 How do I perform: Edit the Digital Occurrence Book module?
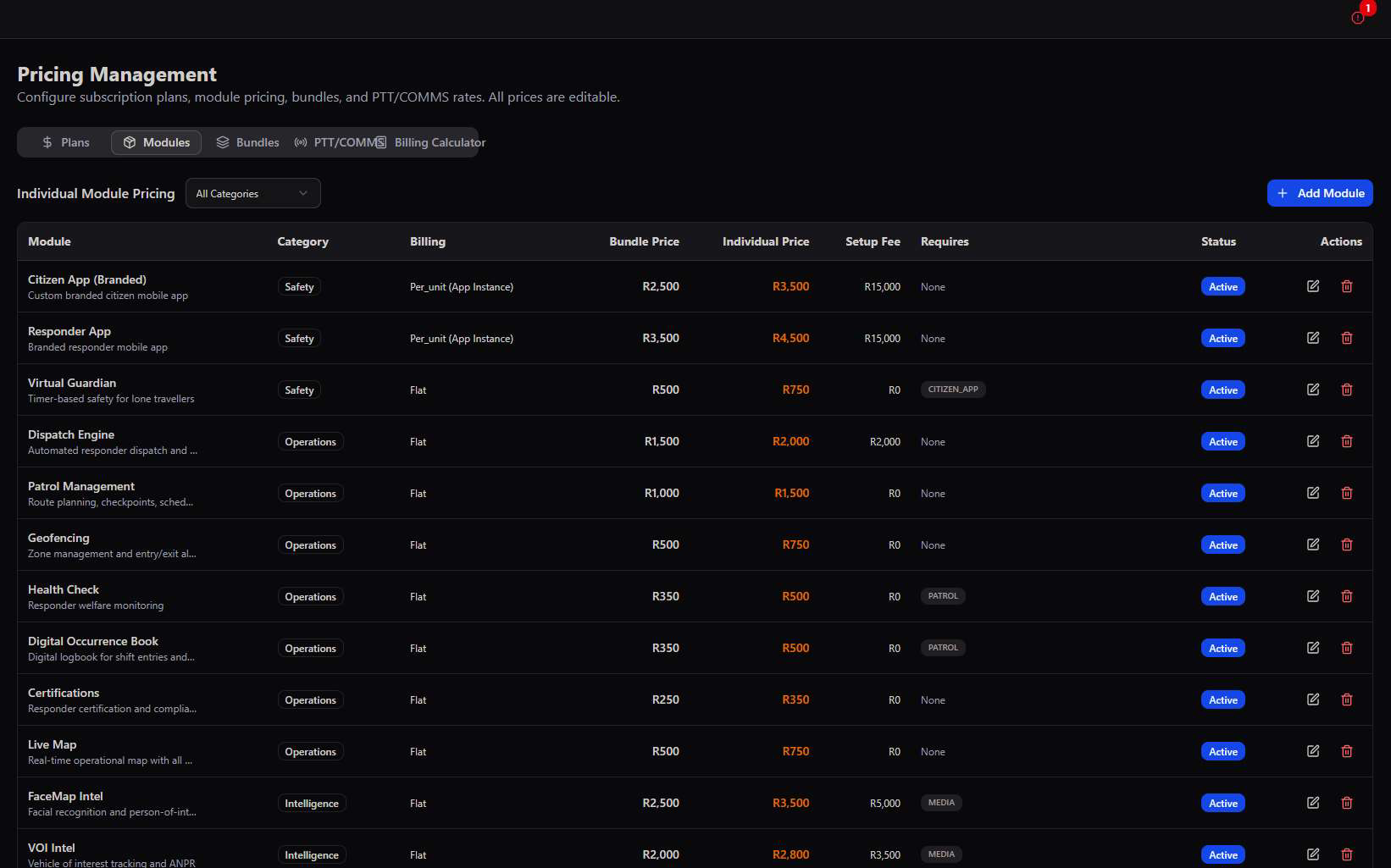(1313, 648)
